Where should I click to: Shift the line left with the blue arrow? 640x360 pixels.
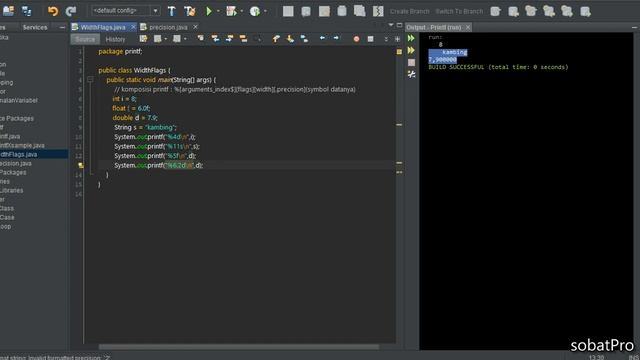click(322, 38)
